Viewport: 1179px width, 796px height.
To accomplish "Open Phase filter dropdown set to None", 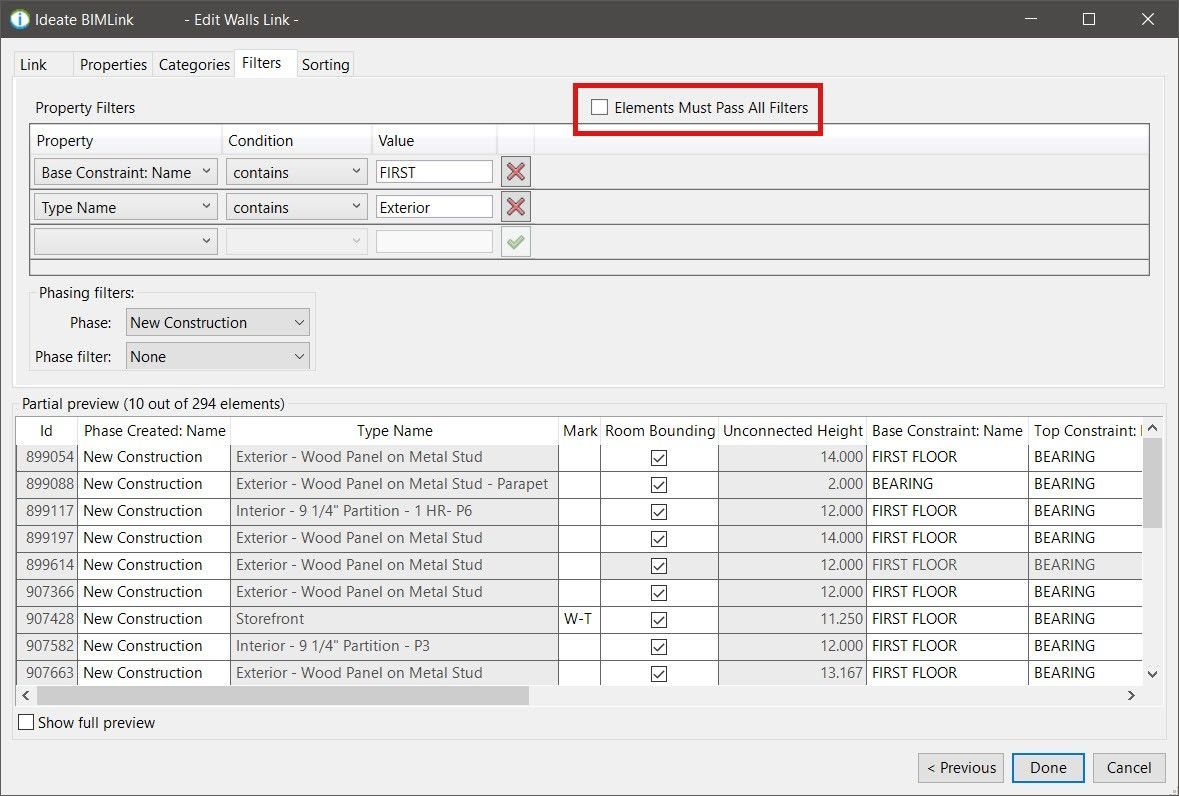I will point(217,356).
